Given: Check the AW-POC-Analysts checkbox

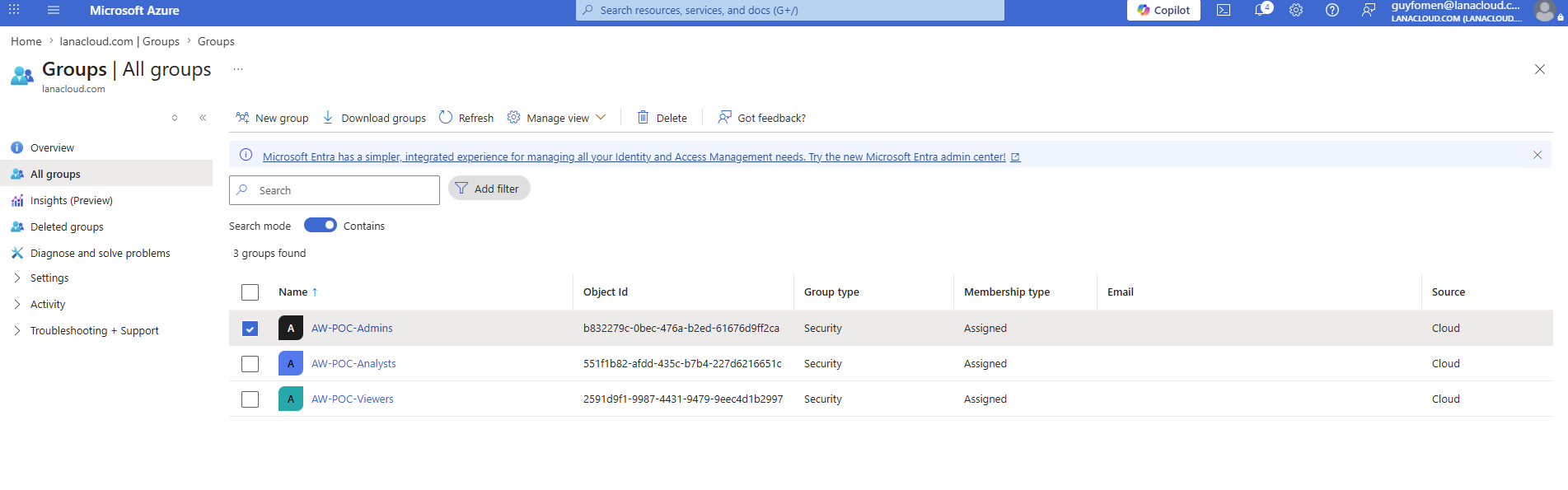Looking at the screenshot, I should tap(250, 364).
